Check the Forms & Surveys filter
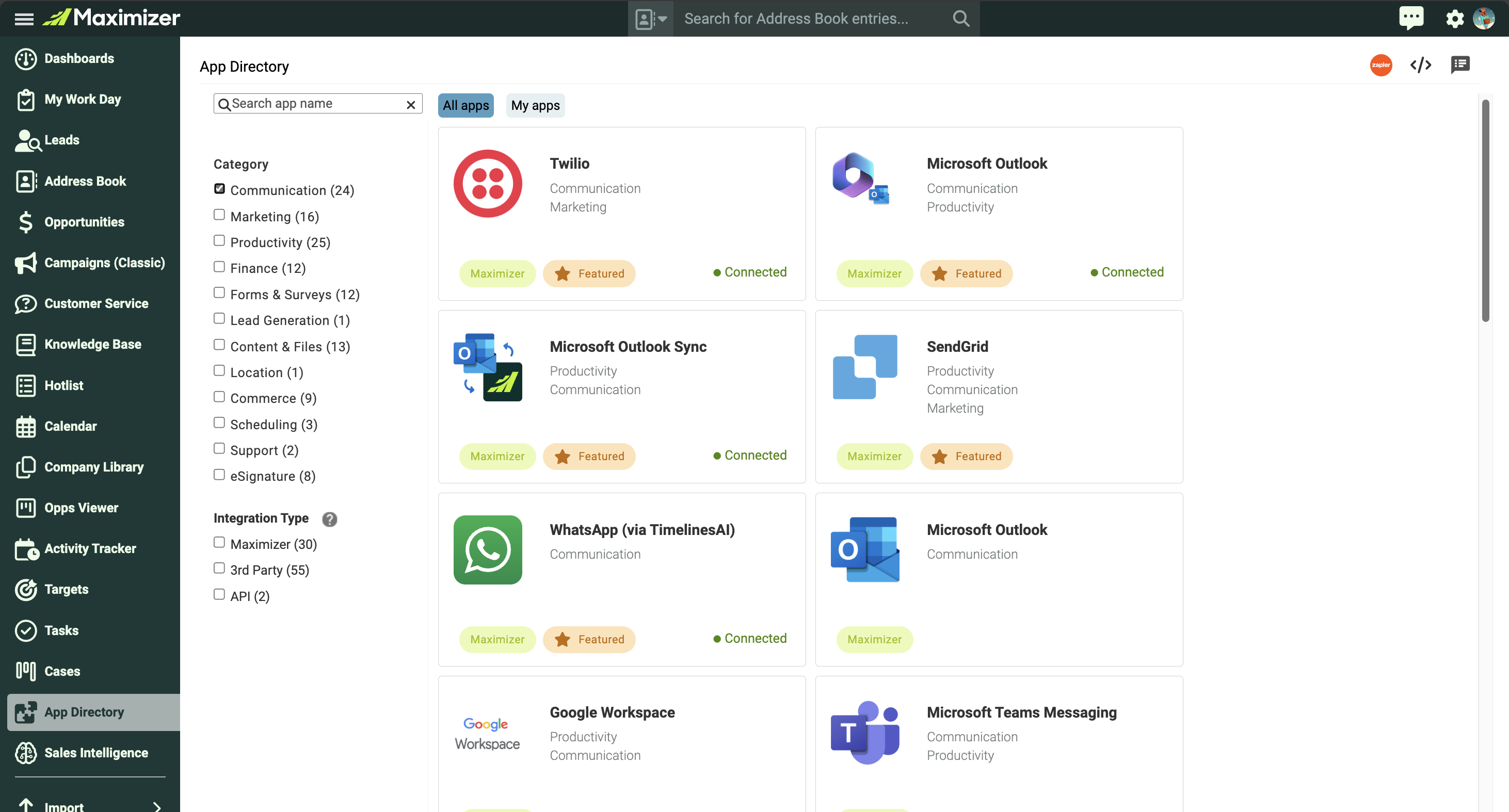Screen dimensions: 1509x812 click(219, 293)
